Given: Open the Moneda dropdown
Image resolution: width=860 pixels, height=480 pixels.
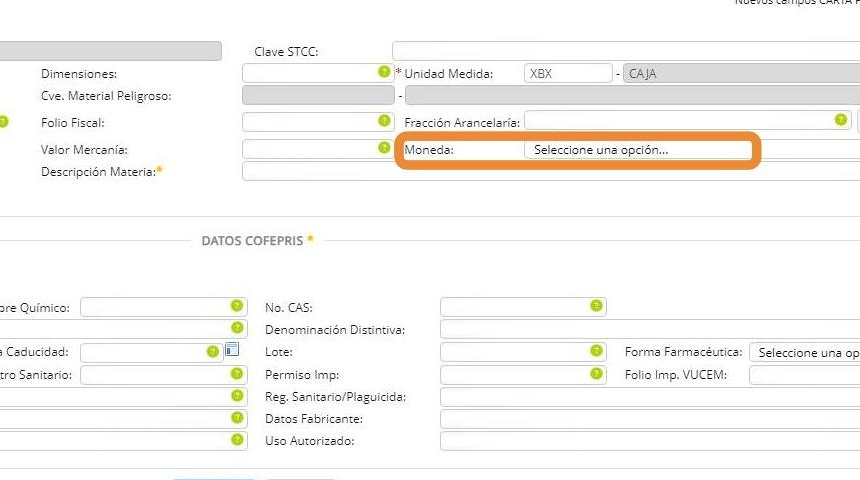Looking at the screenshot, I should point(637,150).
